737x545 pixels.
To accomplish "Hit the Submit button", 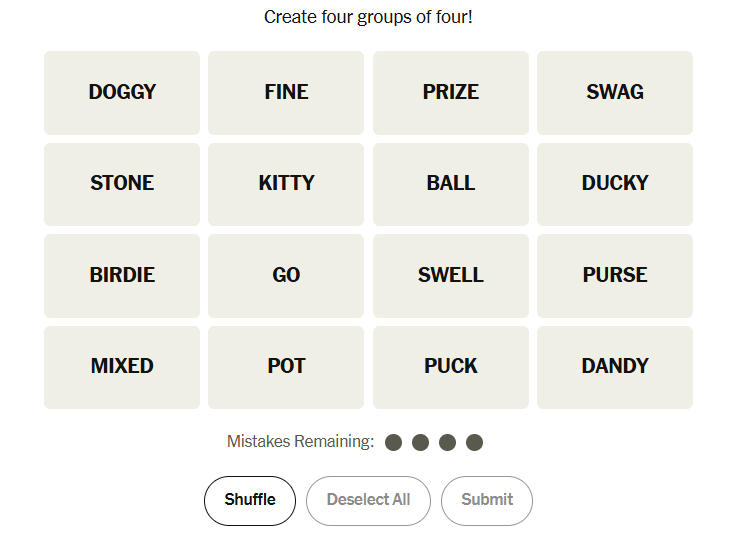I will [x=487, y=500].
